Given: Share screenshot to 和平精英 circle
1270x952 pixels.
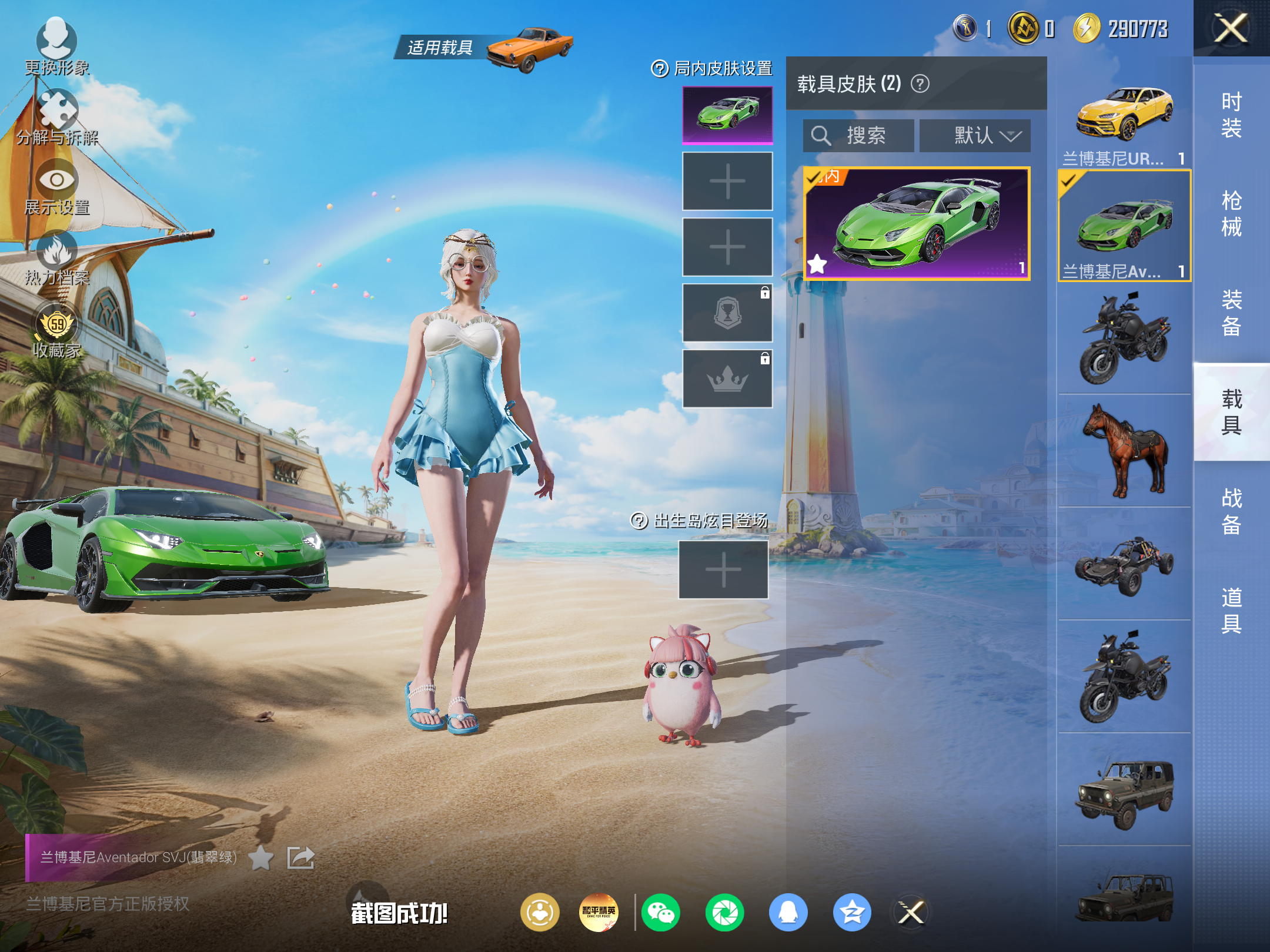Looking at the screenshot, I should [599, 912].
